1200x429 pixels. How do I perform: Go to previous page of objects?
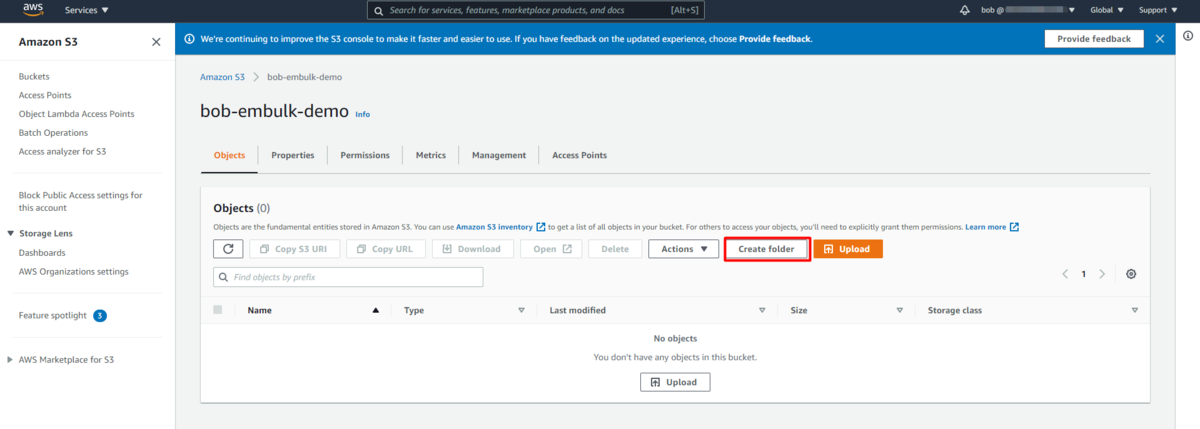coord(1065,274)
